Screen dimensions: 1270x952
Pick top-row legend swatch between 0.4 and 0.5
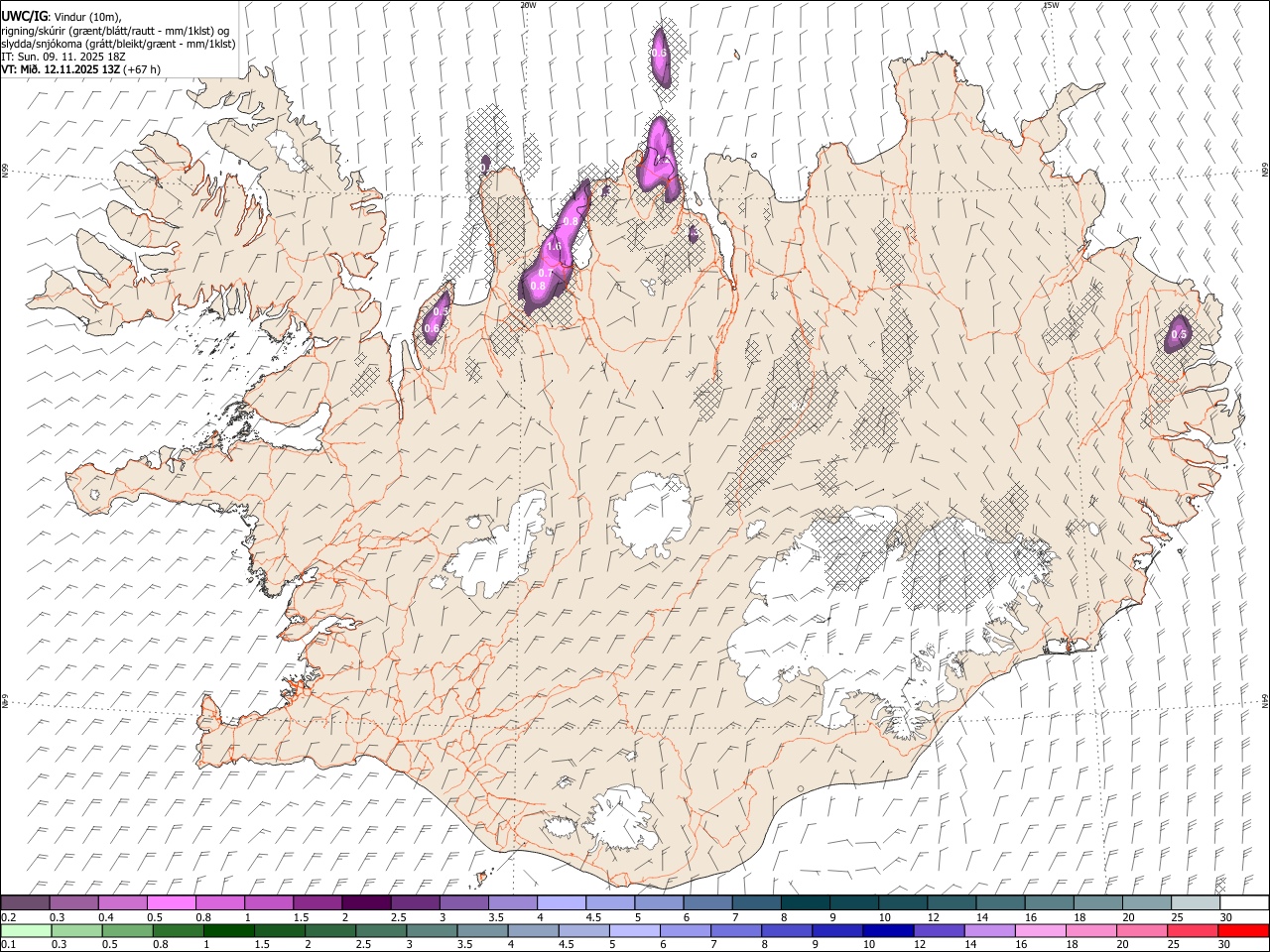(x=122, y=903)
